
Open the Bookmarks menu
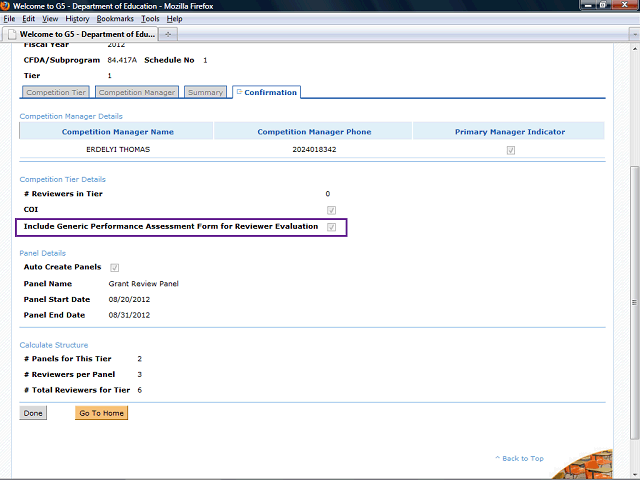pos(115,19)
